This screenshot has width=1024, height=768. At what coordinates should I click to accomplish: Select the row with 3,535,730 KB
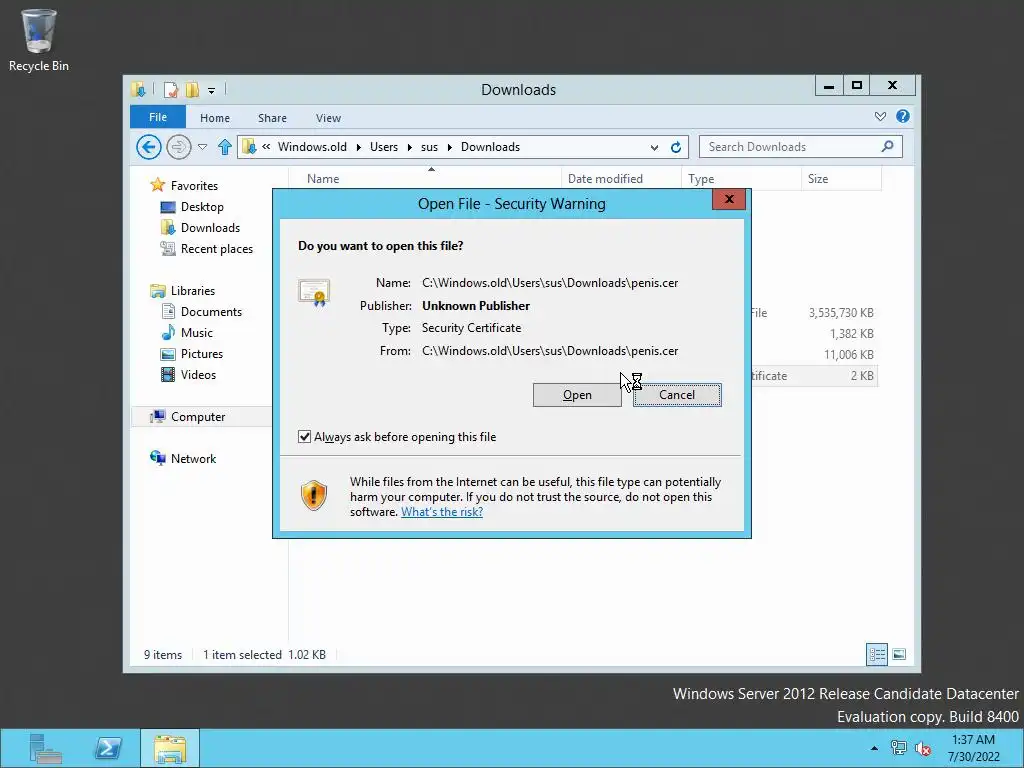tap(814, 313)
